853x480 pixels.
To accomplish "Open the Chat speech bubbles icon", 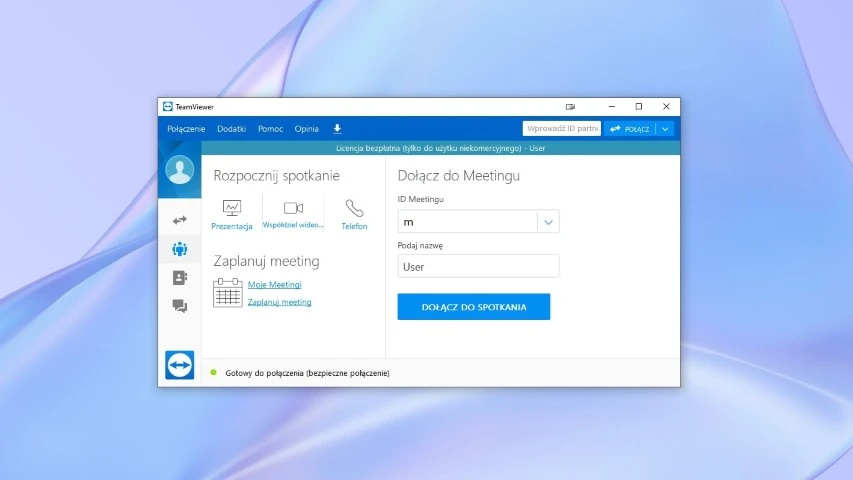I will click(180, 306).
